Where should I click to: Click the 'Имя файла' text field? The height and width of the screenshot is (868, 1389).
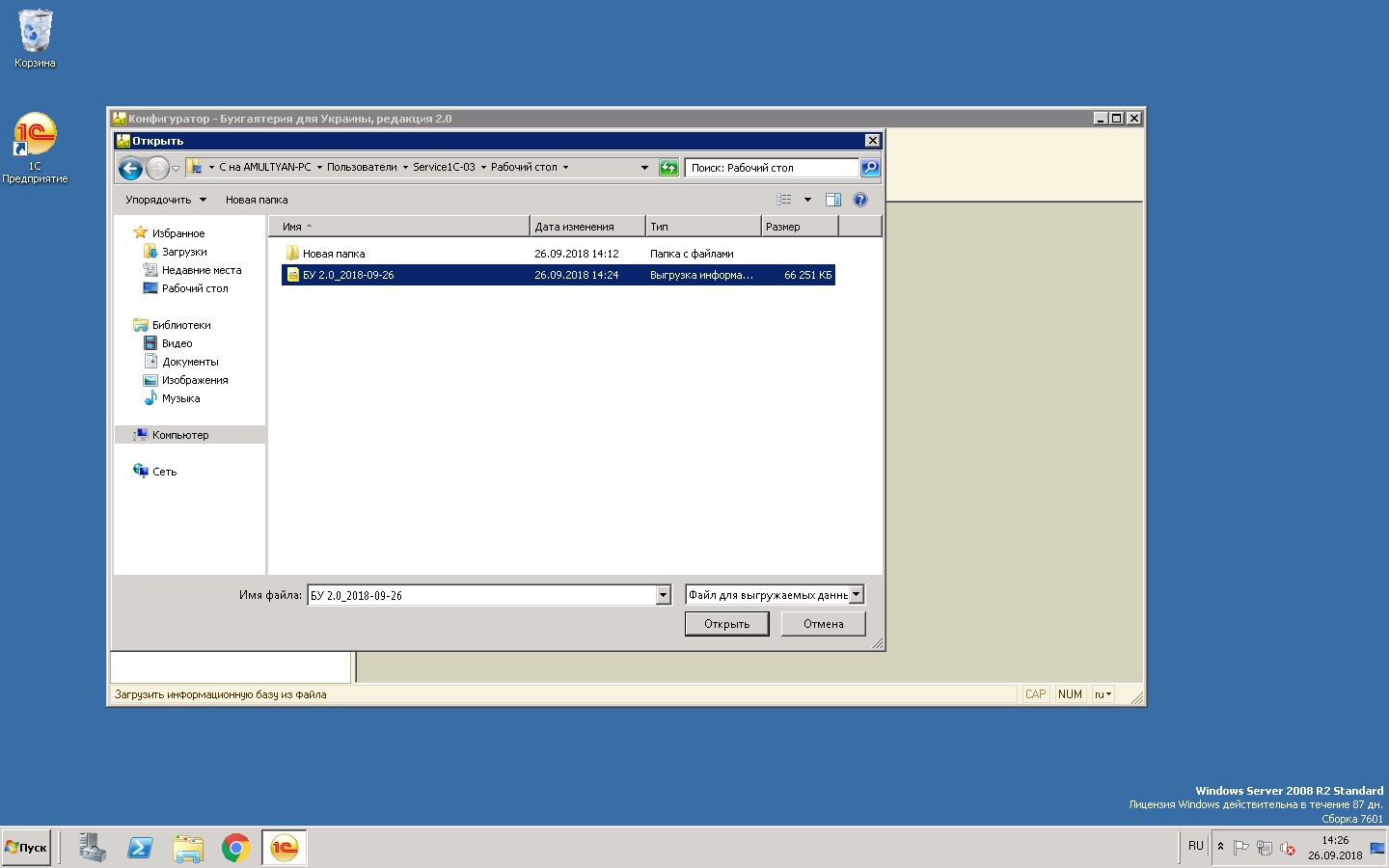[481, 595]
